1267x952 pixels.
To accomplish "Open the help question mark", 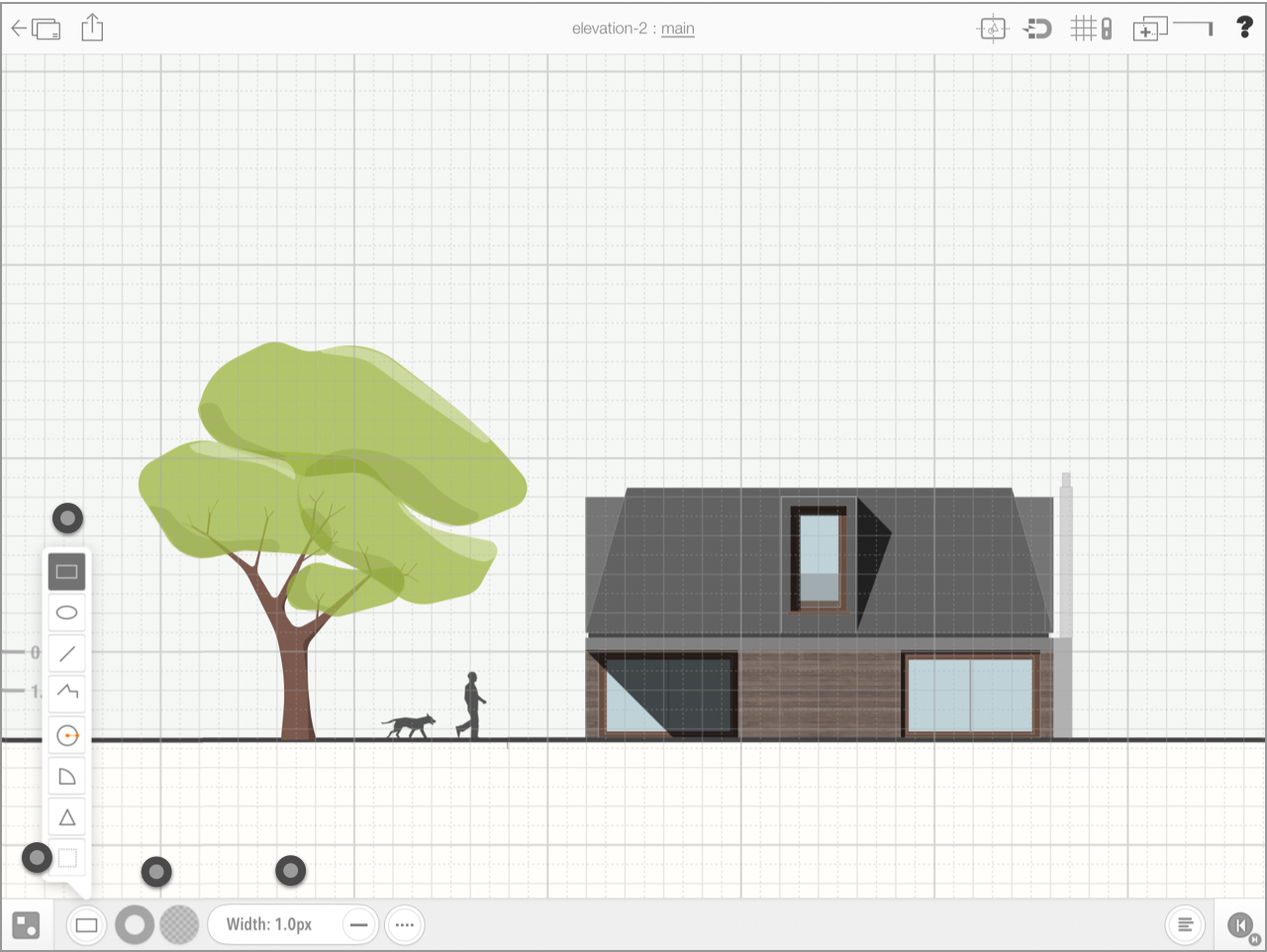I will click(1244, 28).
